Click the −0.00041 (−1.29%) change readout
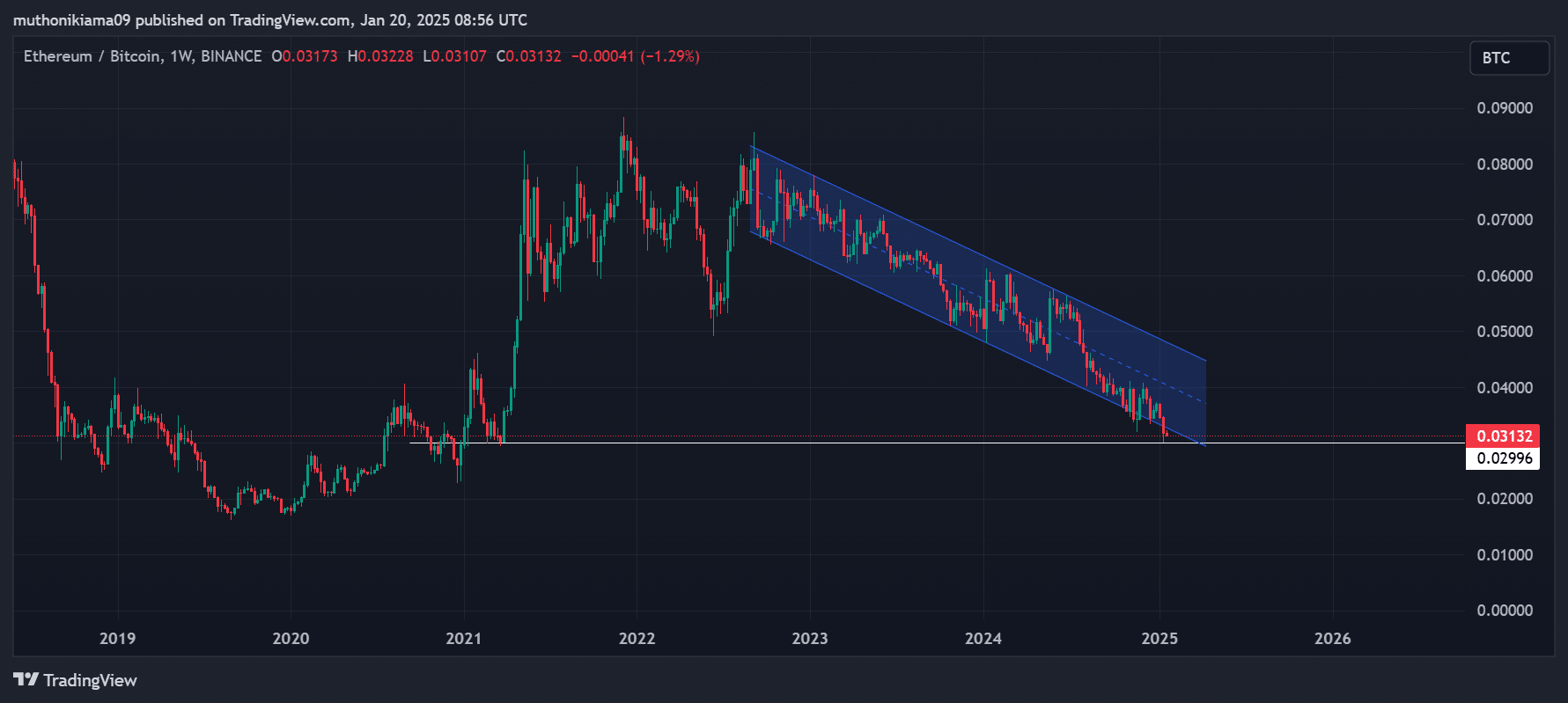 coord(635,56)
